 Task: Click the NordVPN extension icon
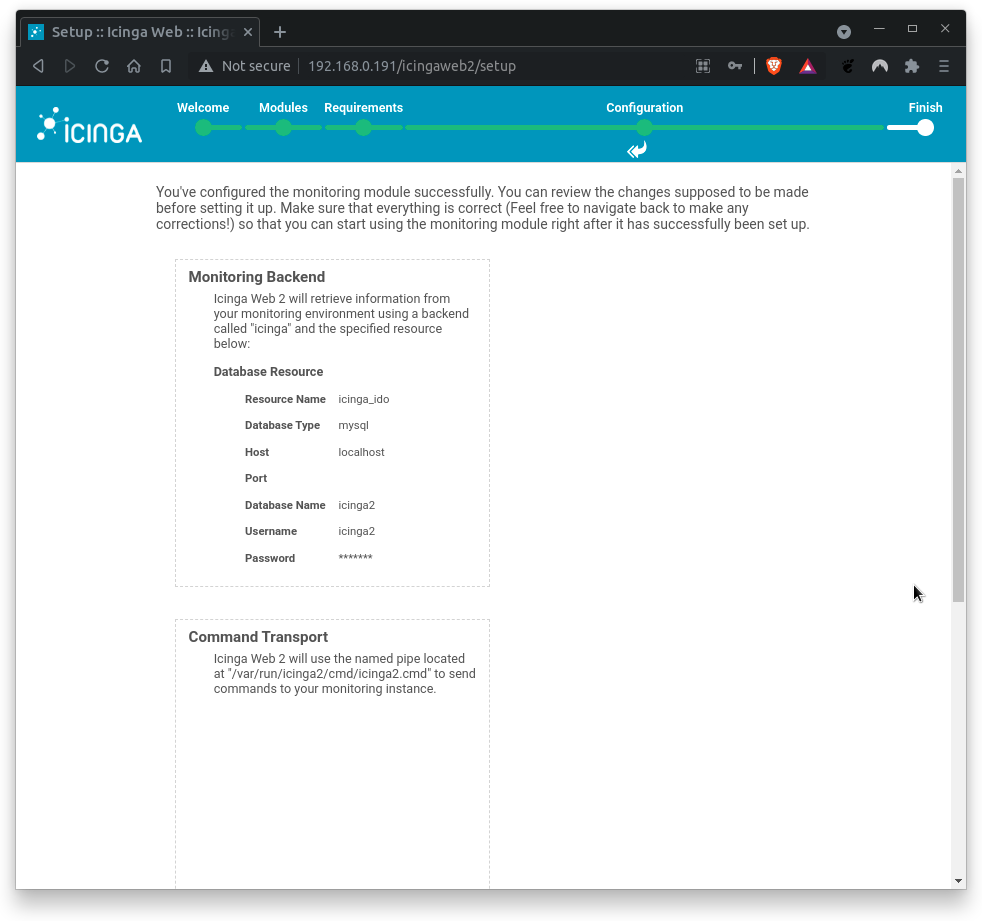coord(879,65)
